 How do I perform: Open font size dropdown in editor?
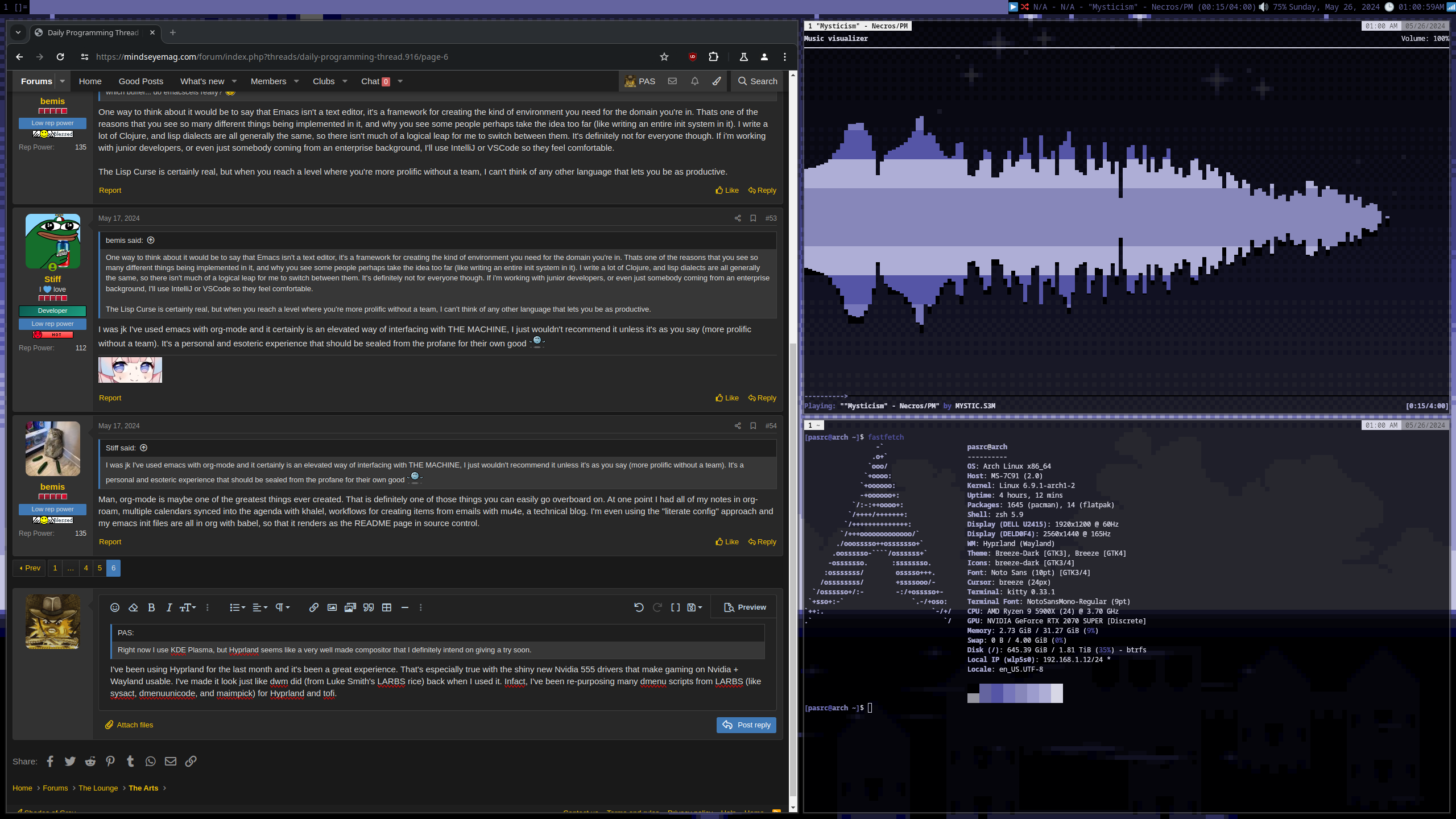[x=188, y=607]
